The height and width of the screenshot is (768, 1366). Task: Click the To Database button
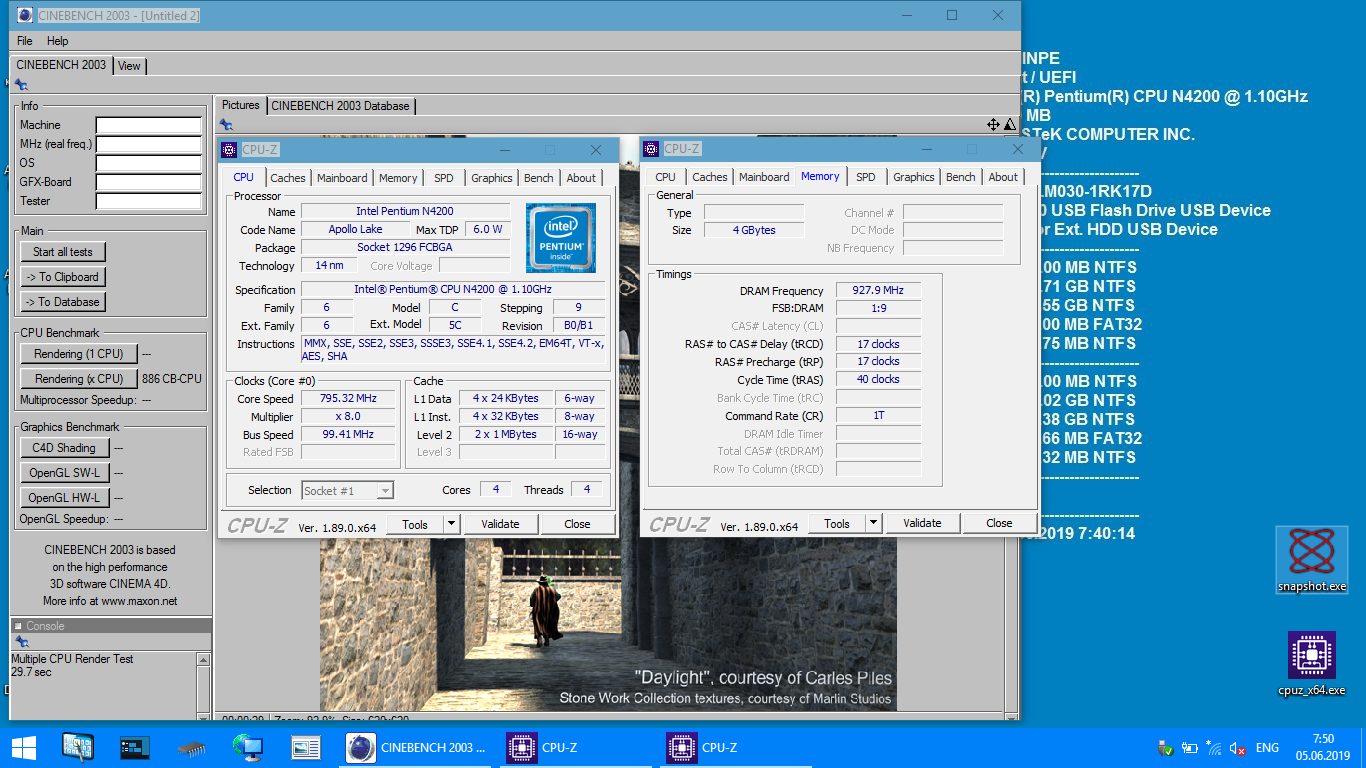coord(63,302)
